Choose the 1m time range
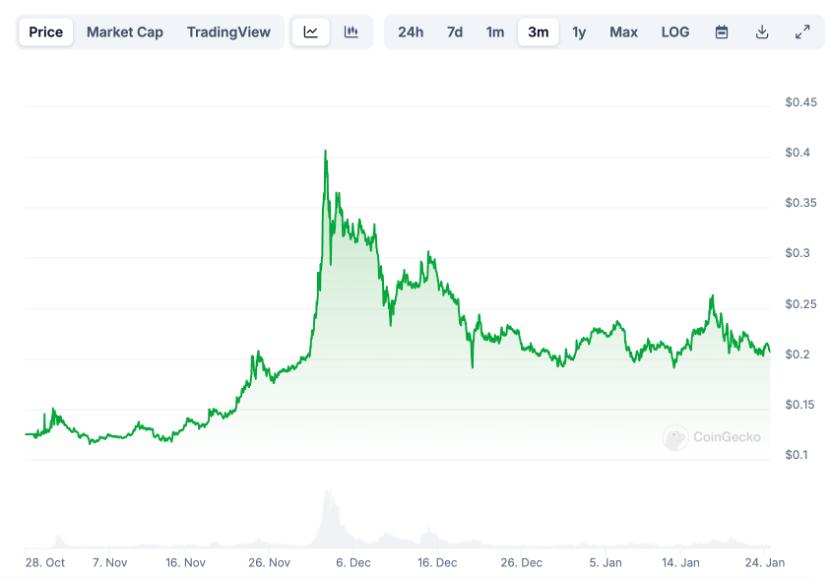832x582 pixels. click(495, 32)
